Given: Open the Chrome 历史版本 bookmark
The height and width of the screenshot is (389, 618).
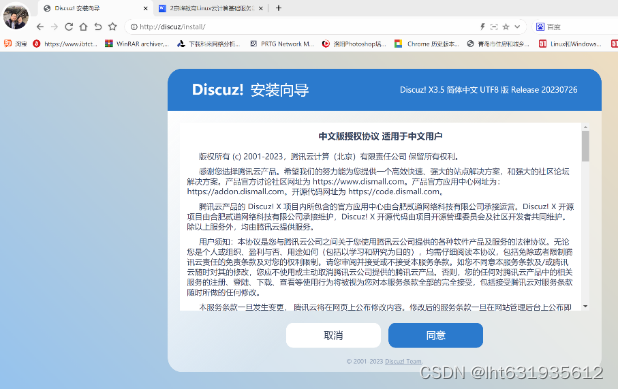Looking at the screenshot, I should [427, 44].
